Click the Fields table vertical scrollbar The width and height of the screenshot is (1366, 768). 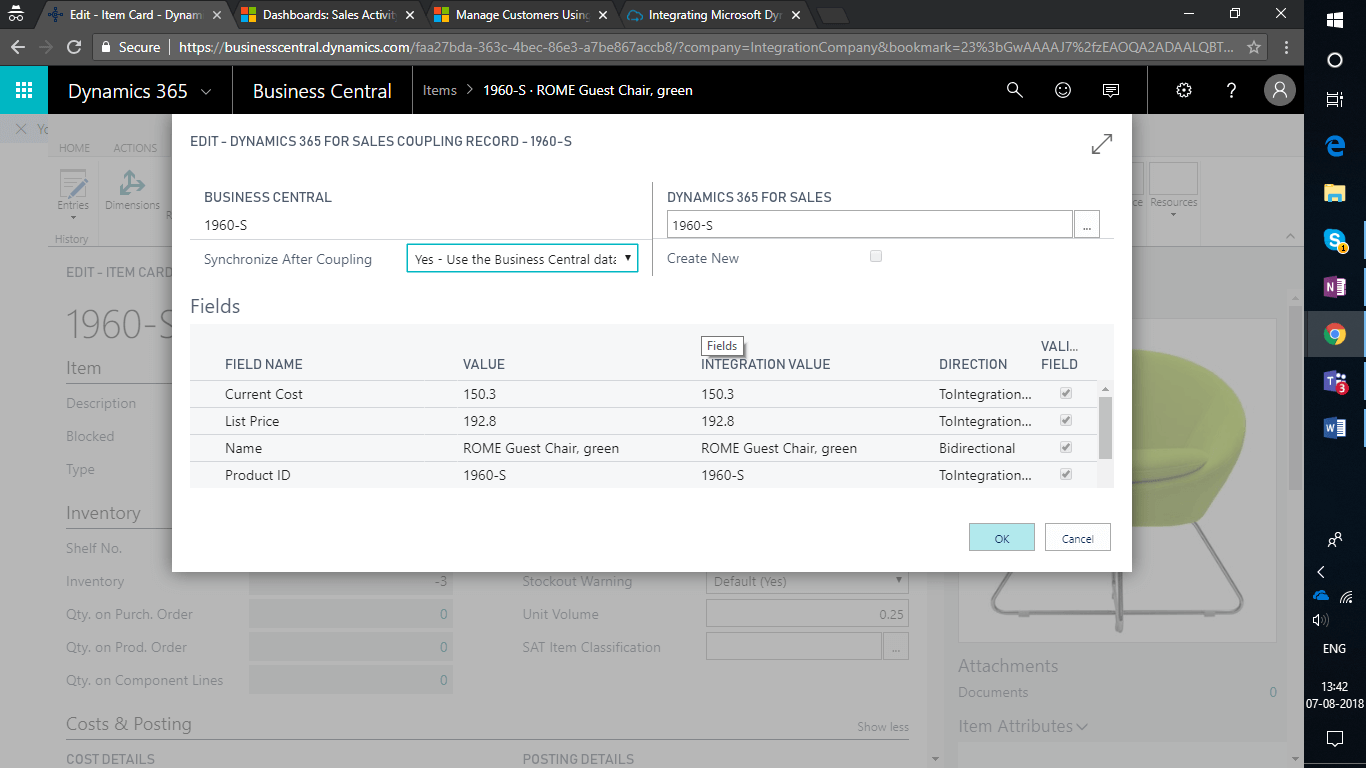(x=1105, y=430)
